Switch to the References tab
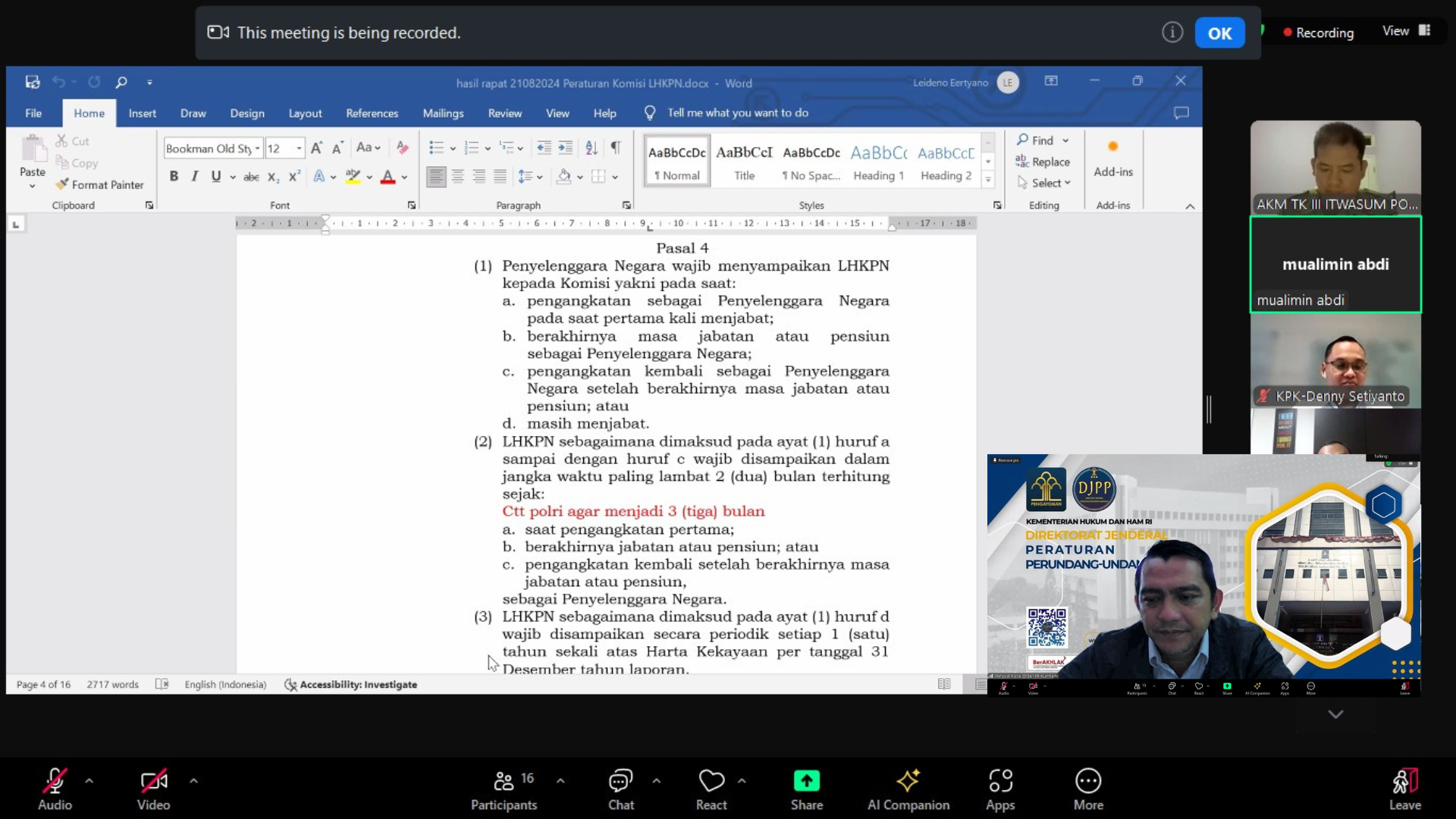 pos(372,113)
